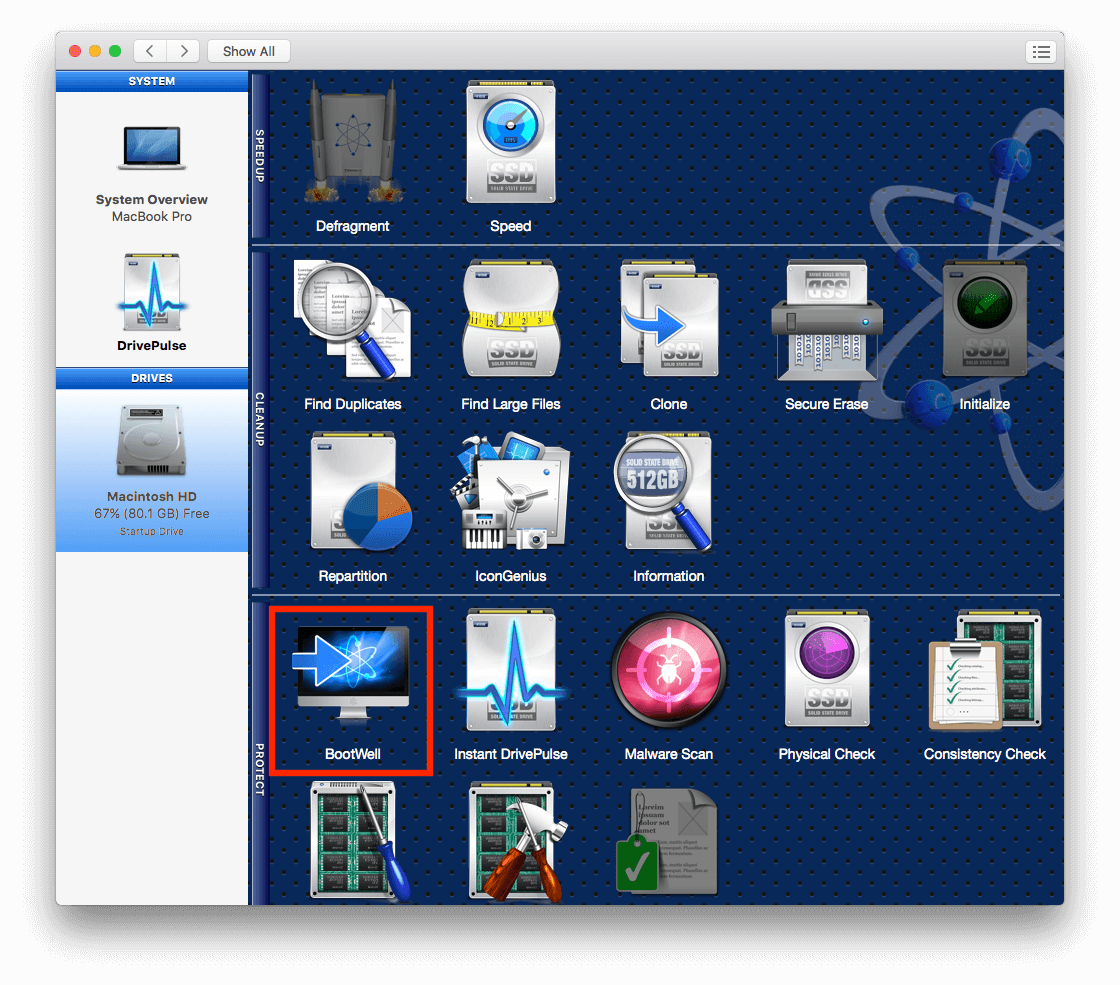
Task: Open DrivePulse in the sidebar
Action: click(151, 303)
